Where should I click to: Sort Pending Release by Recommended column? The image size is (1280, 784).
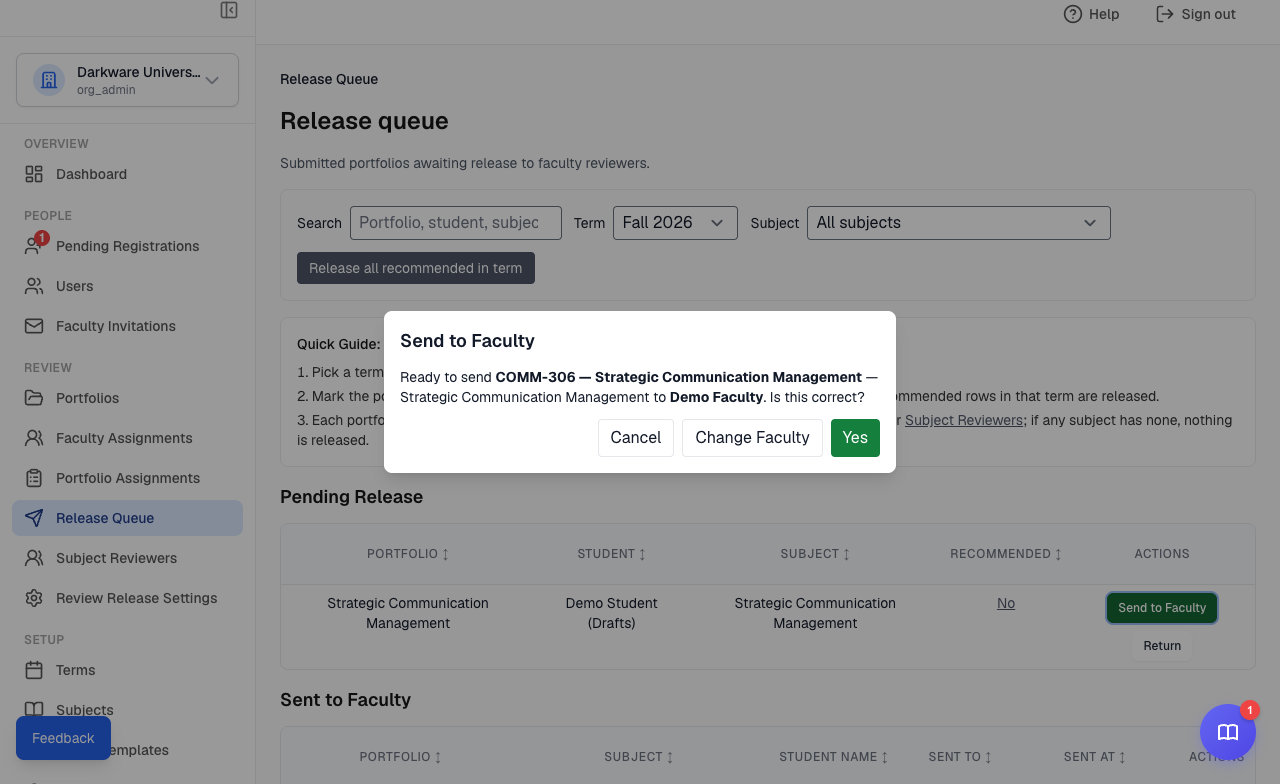[x=1006, y=554]
